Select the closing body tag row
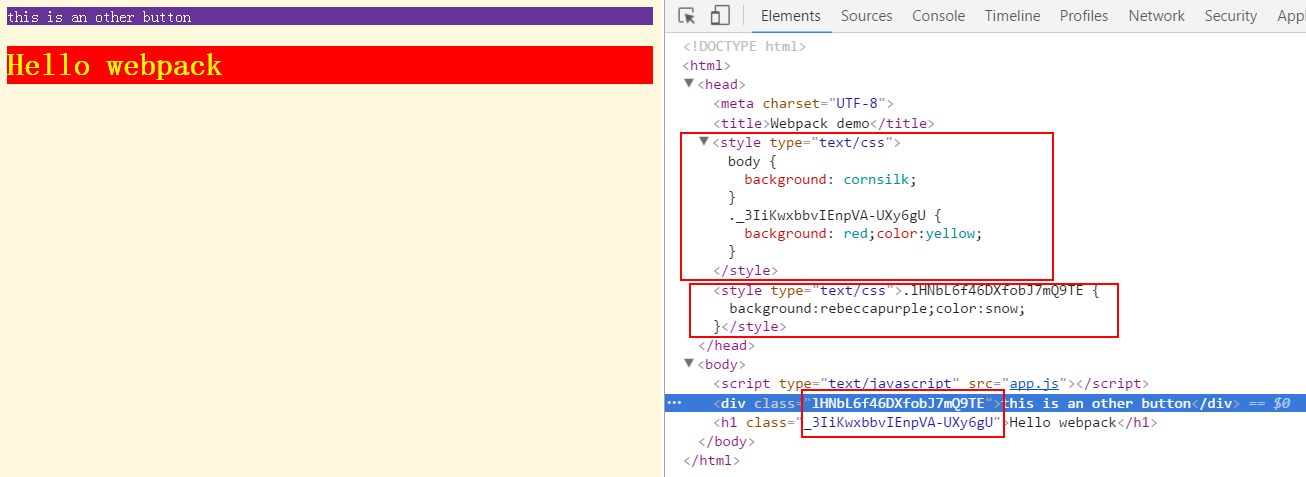This screenshot has width=1306, height=477. tap(726, 441)
